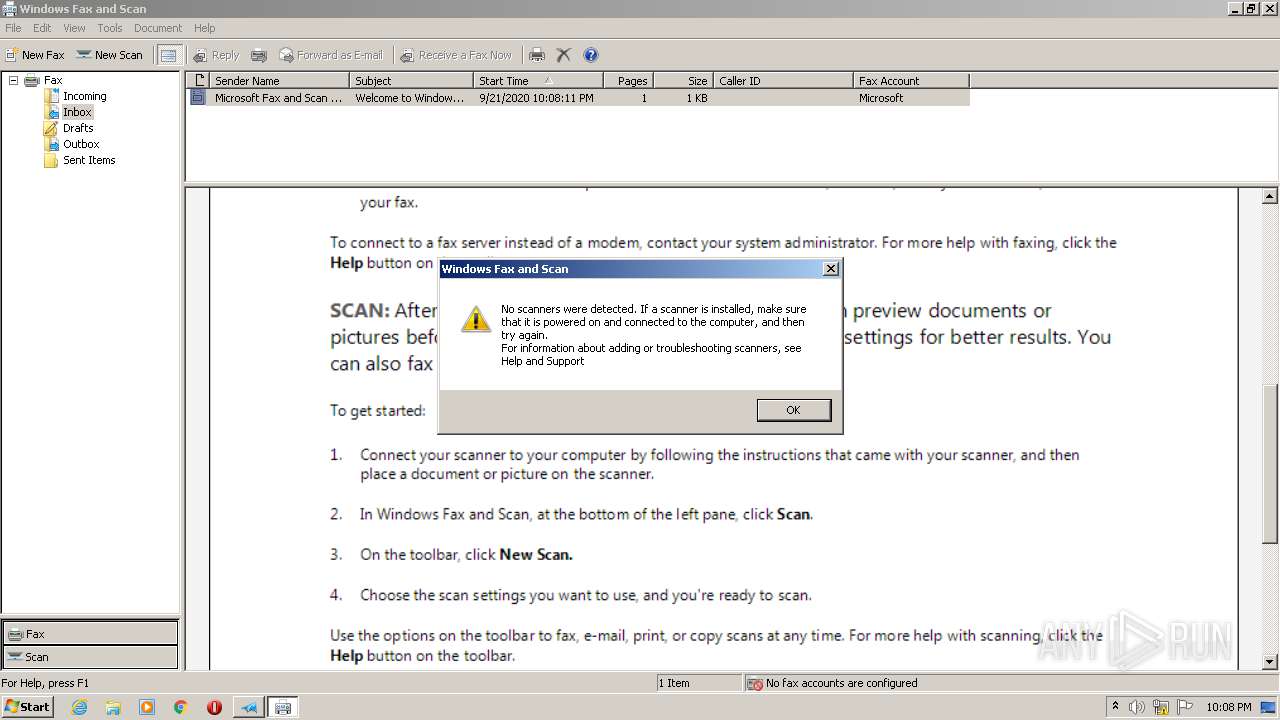Click the document icon column header
Image resolution: width=1280 pixels, height=720 pixels.
point(198,81)
